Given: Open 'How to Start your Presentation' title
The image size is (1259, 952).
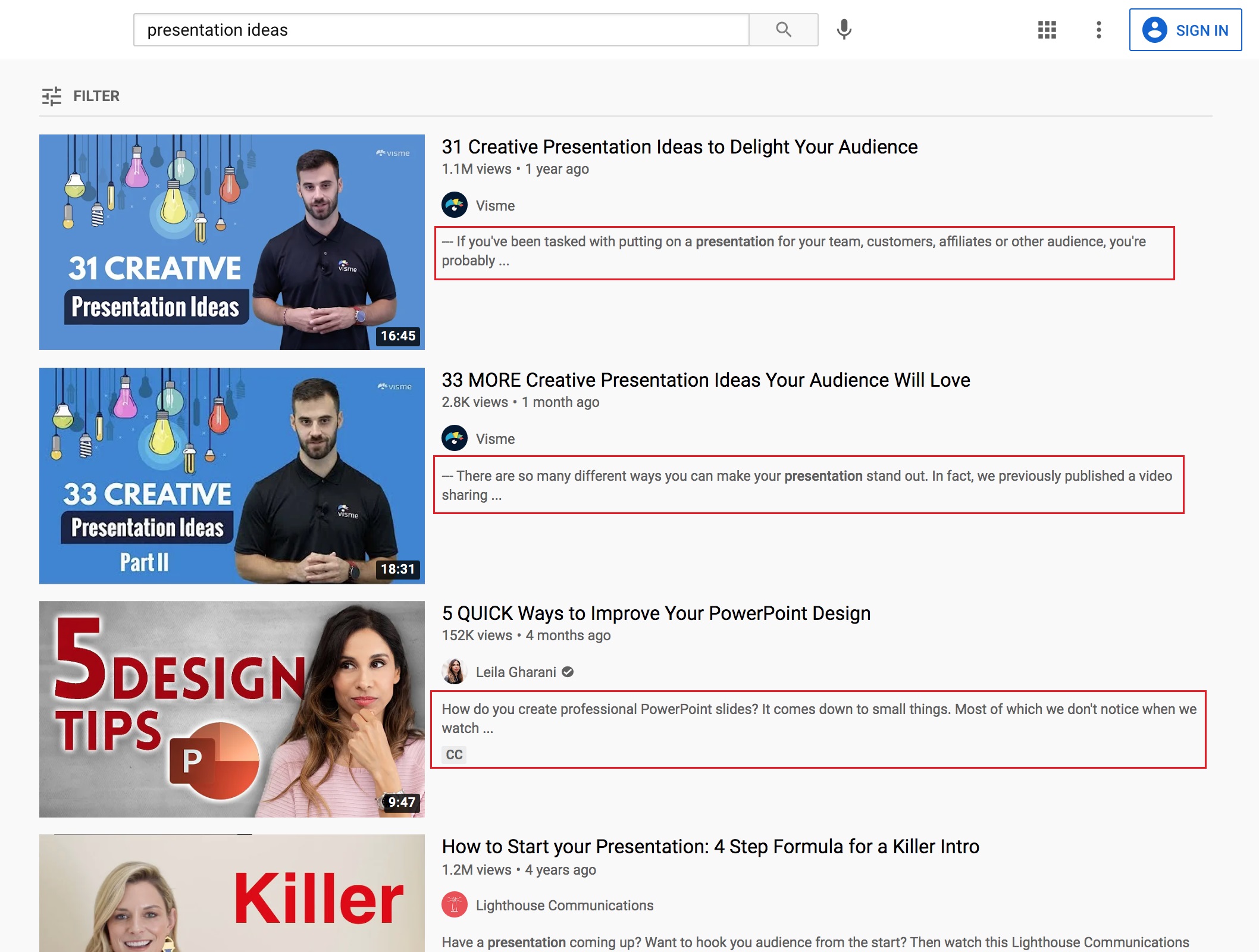Looking at the screenshot, I should pyautogui.click(x=710, y=846).
